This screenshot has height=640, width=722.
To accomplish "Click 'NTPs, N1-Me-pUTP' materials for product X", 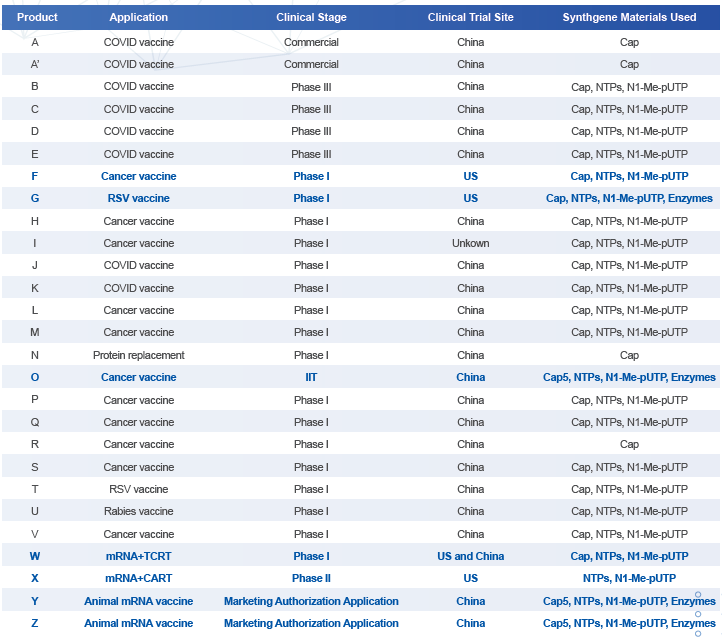I will point(629,578).
